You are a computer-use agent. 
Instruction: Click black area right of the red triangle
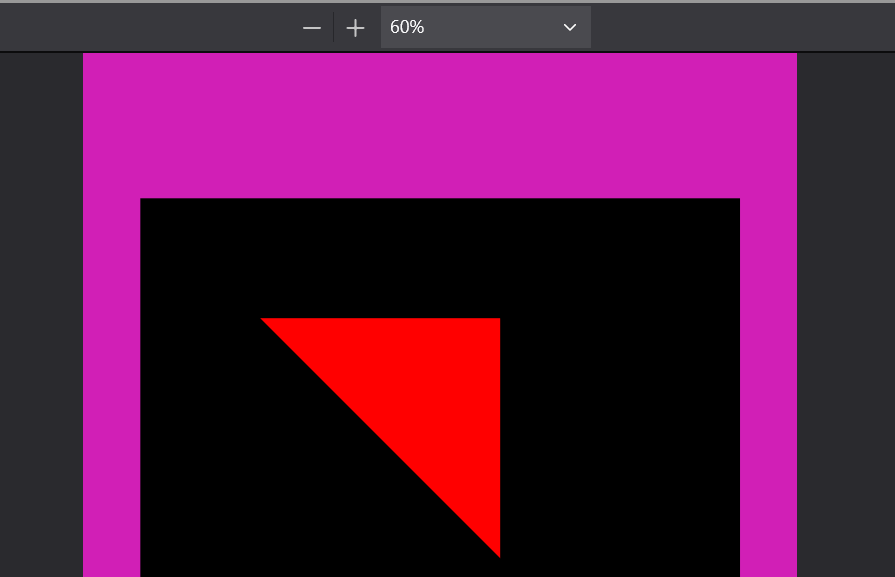point(620,430)
